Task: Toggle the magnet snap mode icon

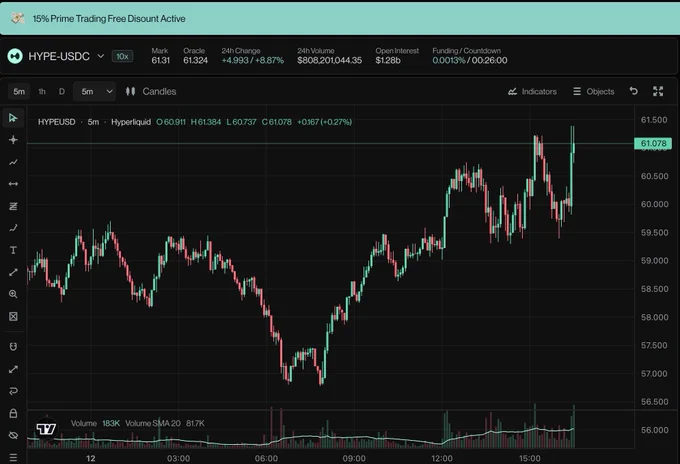Action: (x=13, y=346)
